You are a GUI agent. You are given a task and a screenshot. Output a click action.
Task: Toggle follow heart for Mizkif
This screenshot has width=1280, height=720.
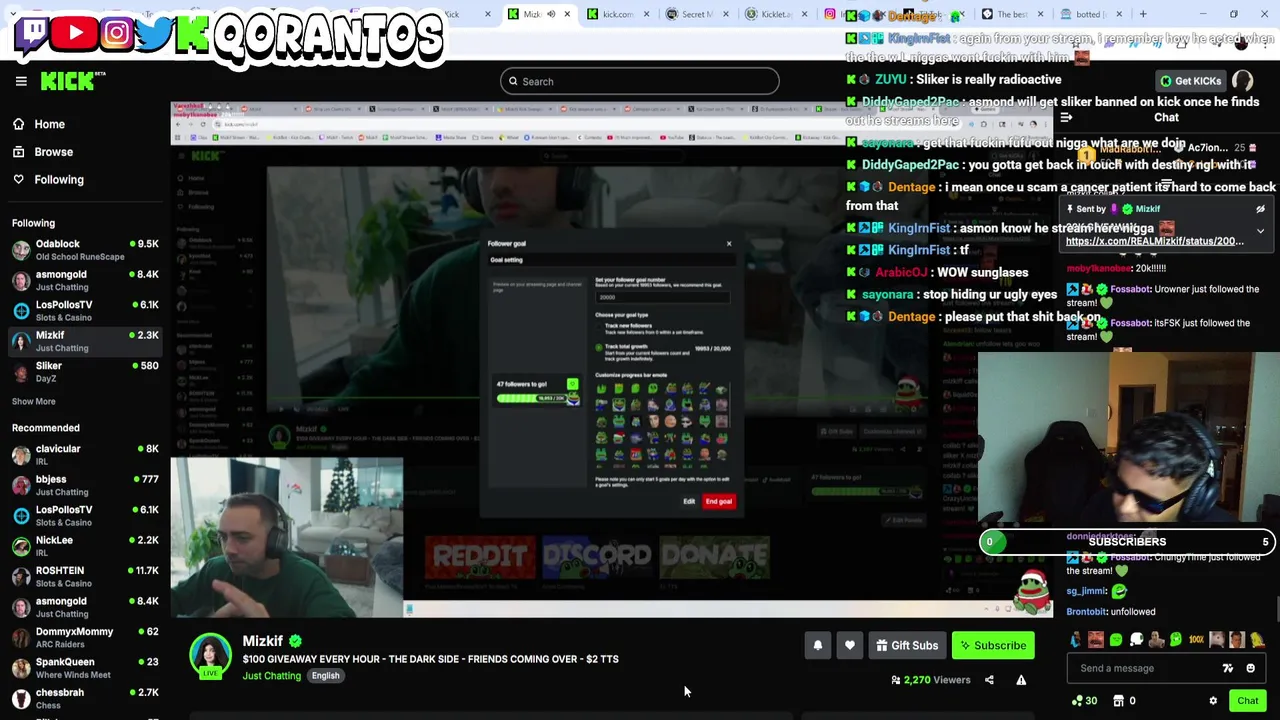pyautogui.click(x=850, y=646)
